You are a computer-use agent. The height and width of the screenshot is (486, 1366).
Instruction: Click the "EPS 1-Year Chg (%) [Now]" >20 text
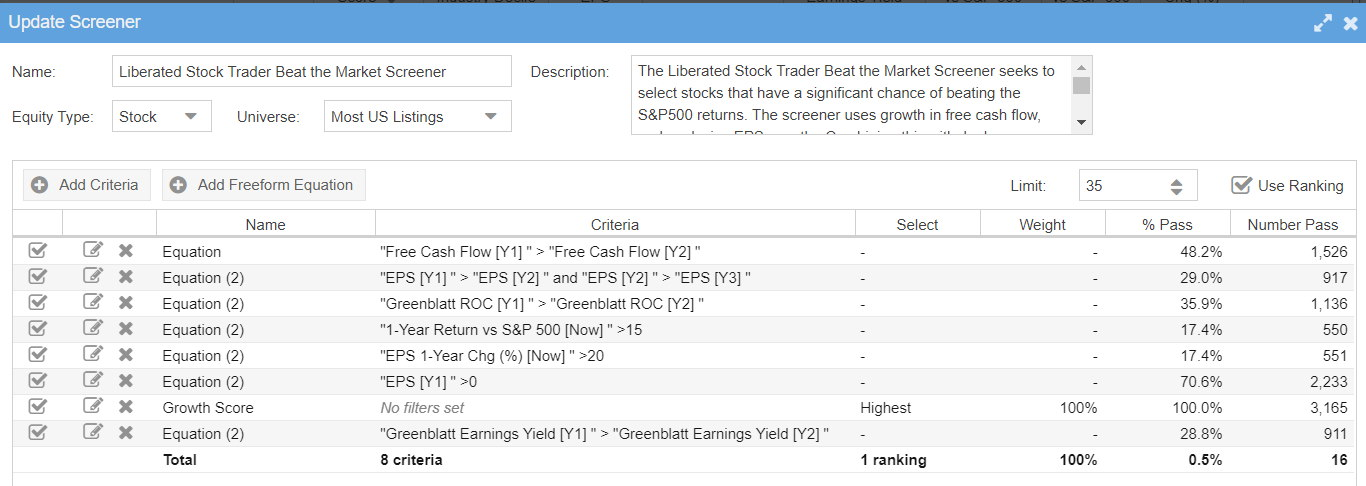[x=491, y=355]
